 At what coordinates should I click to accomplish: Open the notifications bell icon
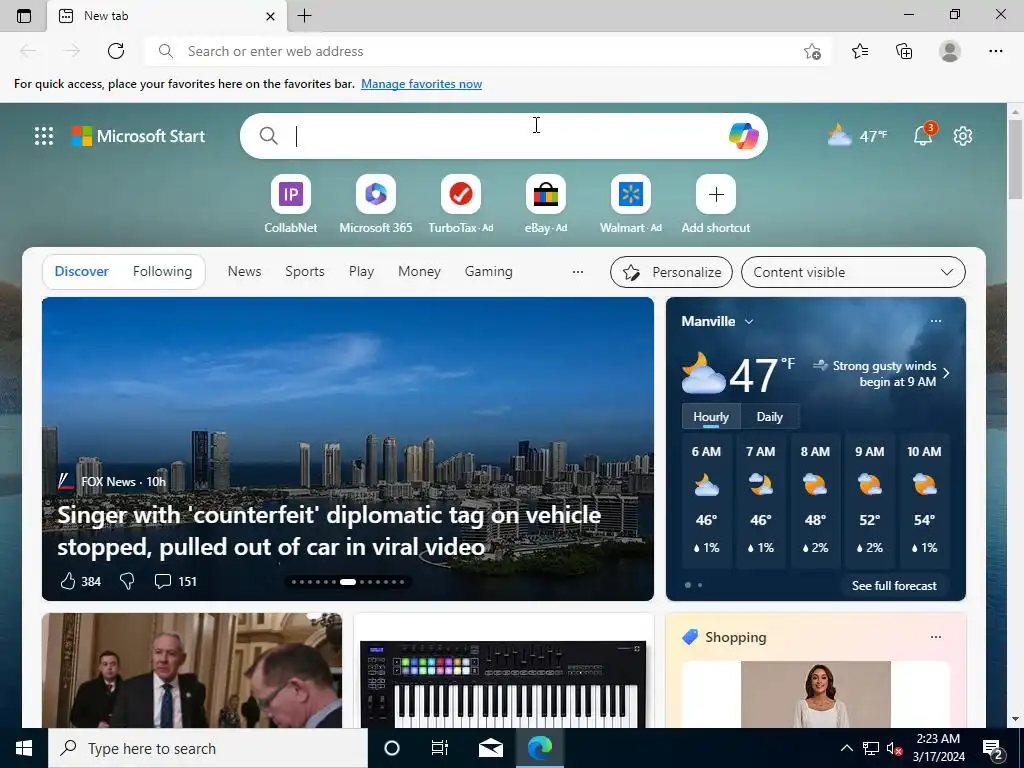923,135
